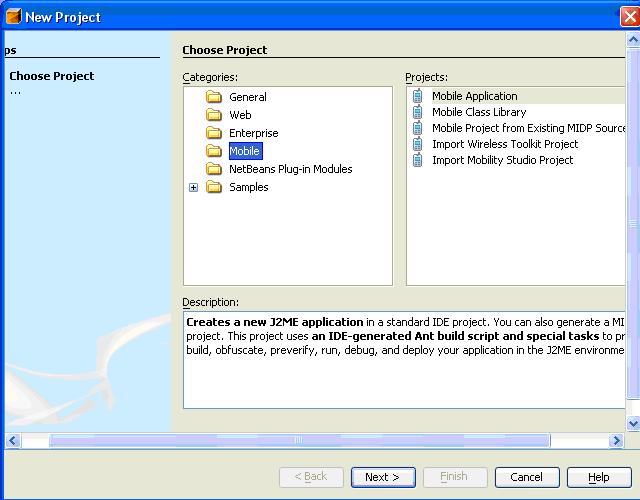Select the Enterprise category label
The height and width of the screenshot is (500, 640).
[253, 133]
